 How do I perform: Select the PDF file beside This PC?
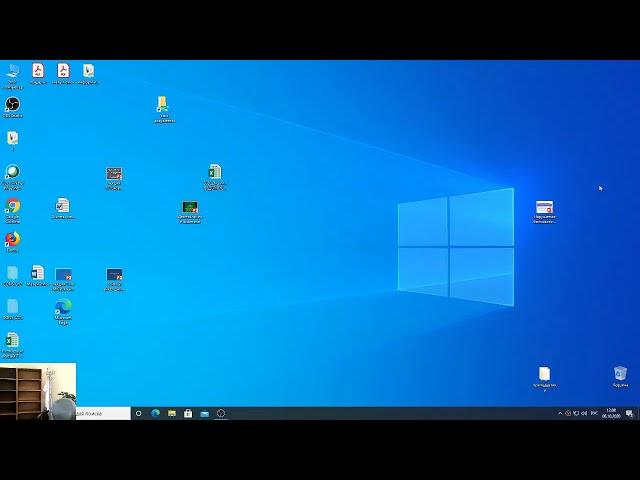pos(38,73)
